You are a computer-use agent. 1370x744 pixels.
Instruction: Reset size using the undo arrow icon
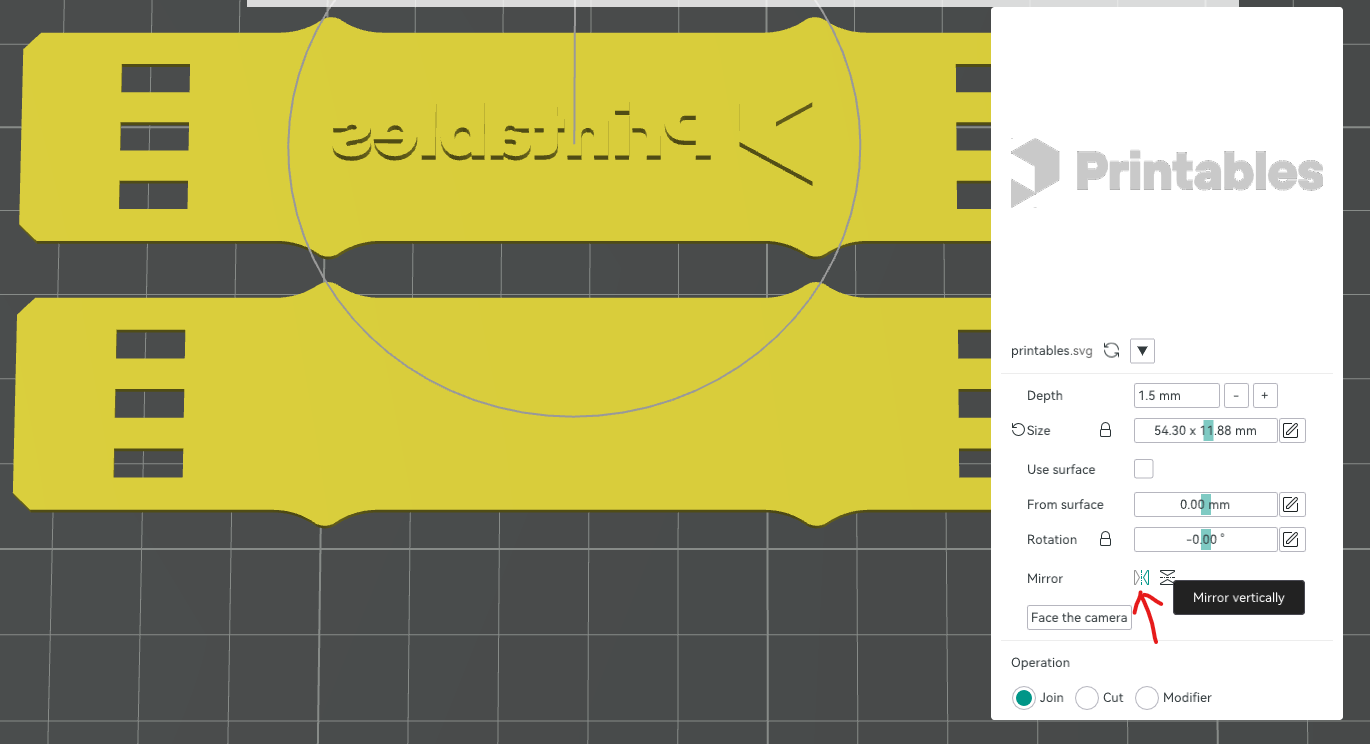point(1018,430)
